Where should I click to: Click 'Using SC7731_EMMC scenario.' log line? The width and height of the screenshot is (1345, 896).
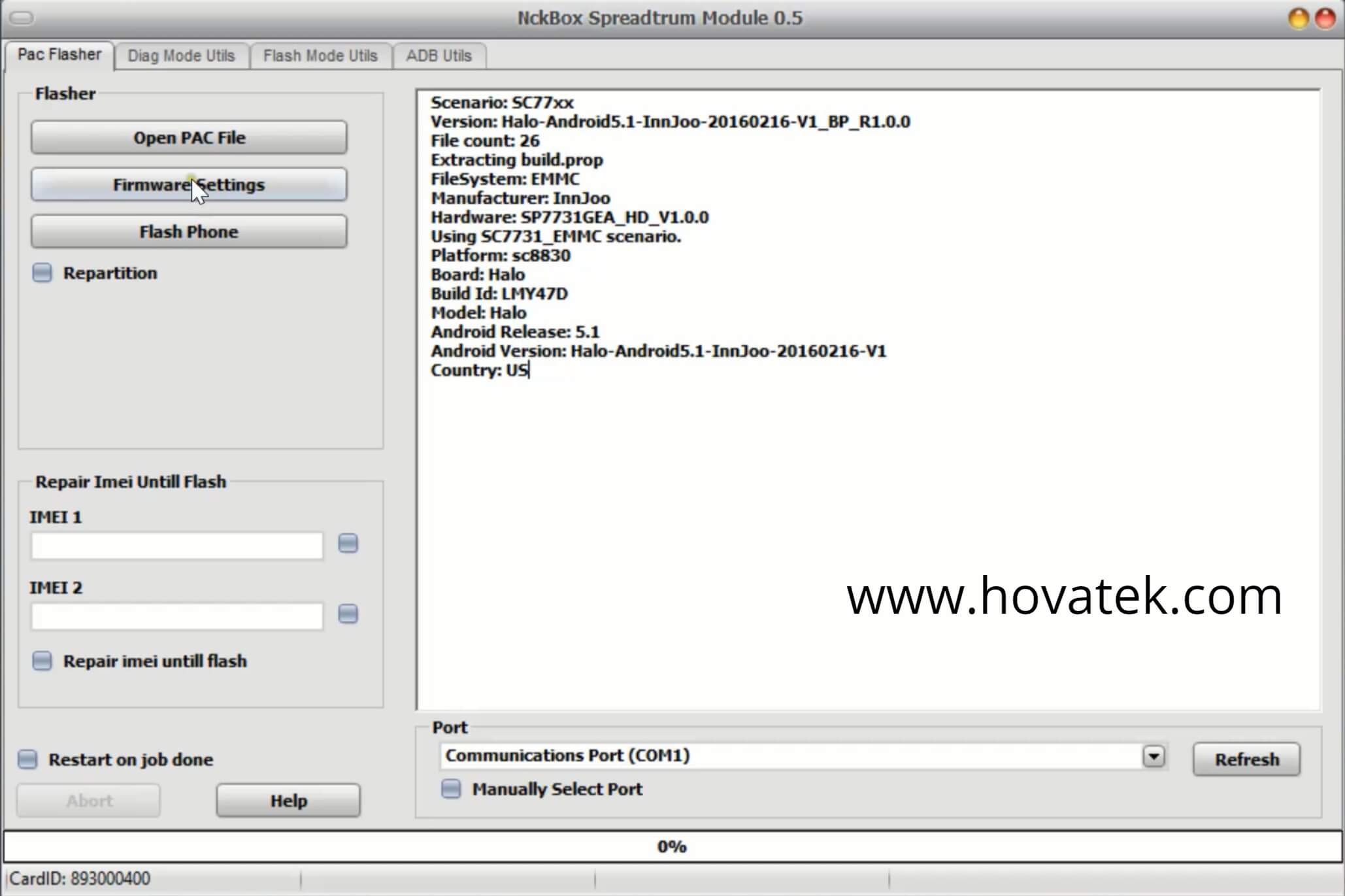[556, 237]
